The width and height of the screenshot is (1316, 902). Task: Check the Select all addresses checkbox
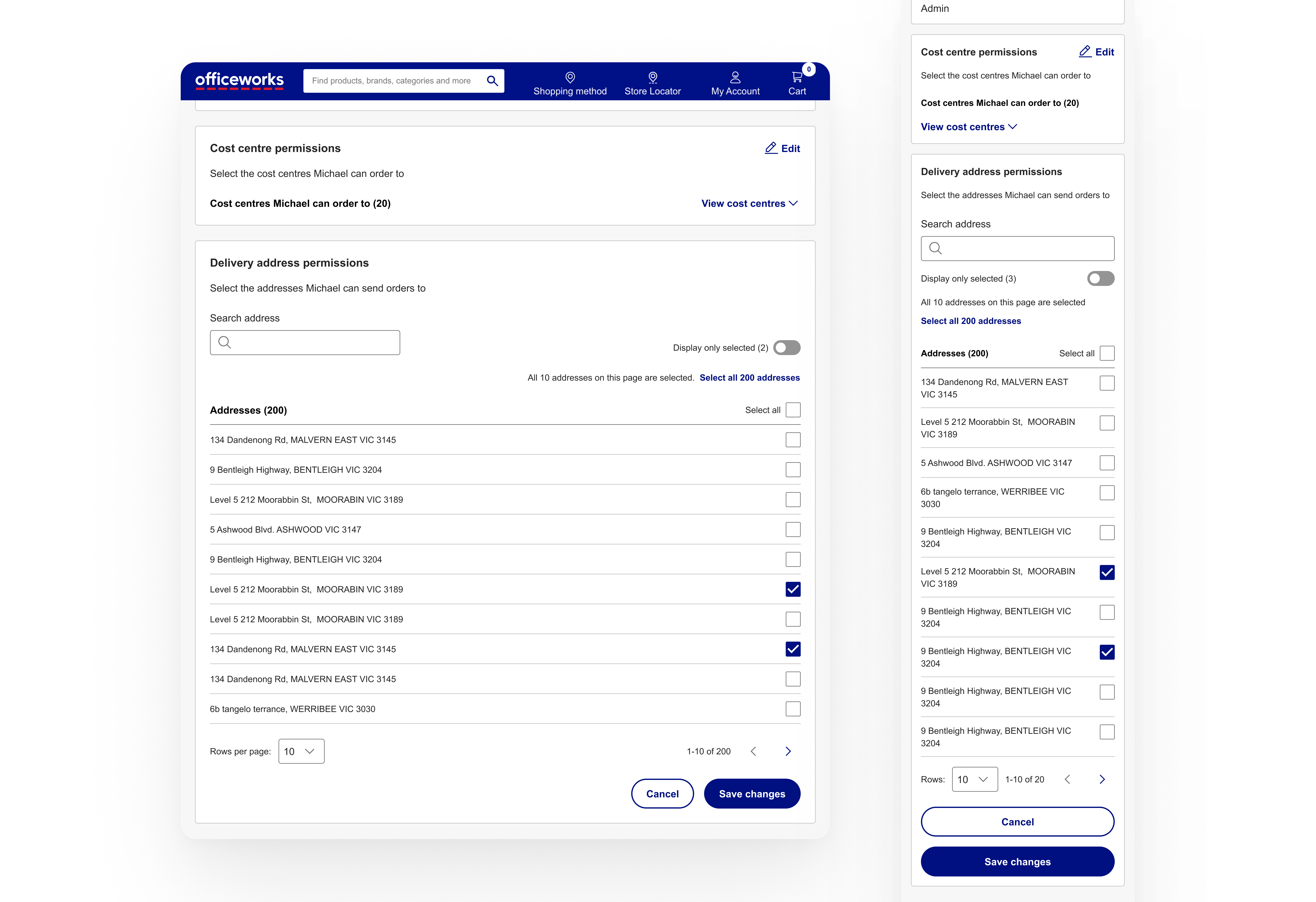793,409
